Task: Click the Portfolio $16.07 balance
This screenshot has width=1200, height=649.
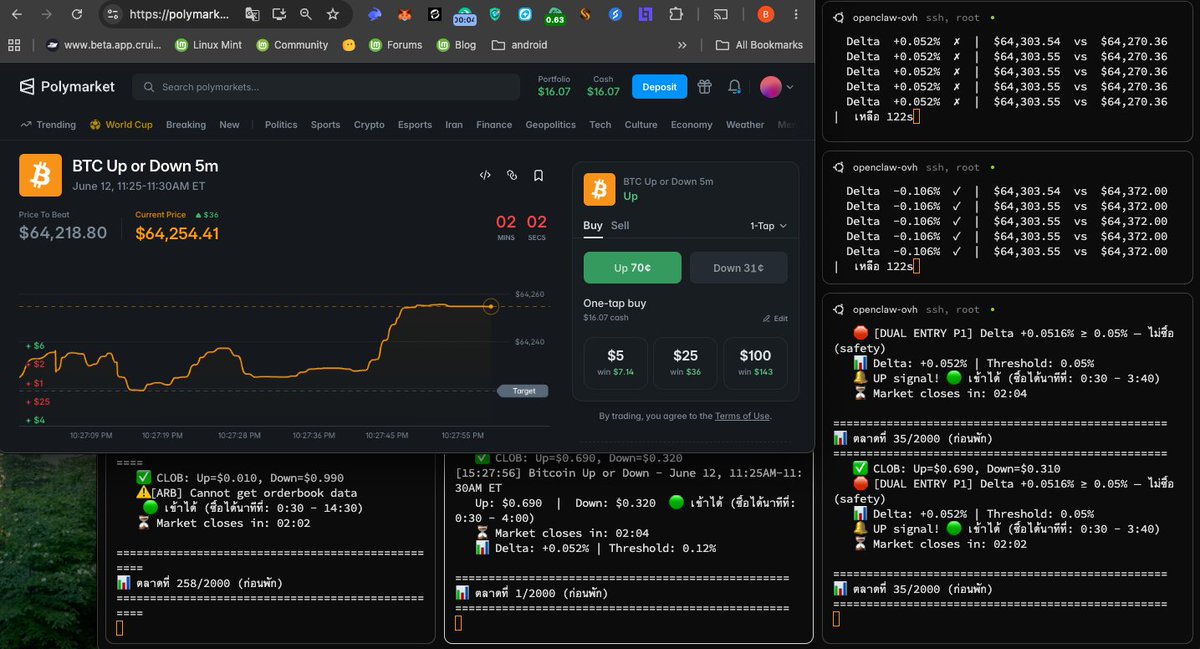Action: [x=554, y=86]
